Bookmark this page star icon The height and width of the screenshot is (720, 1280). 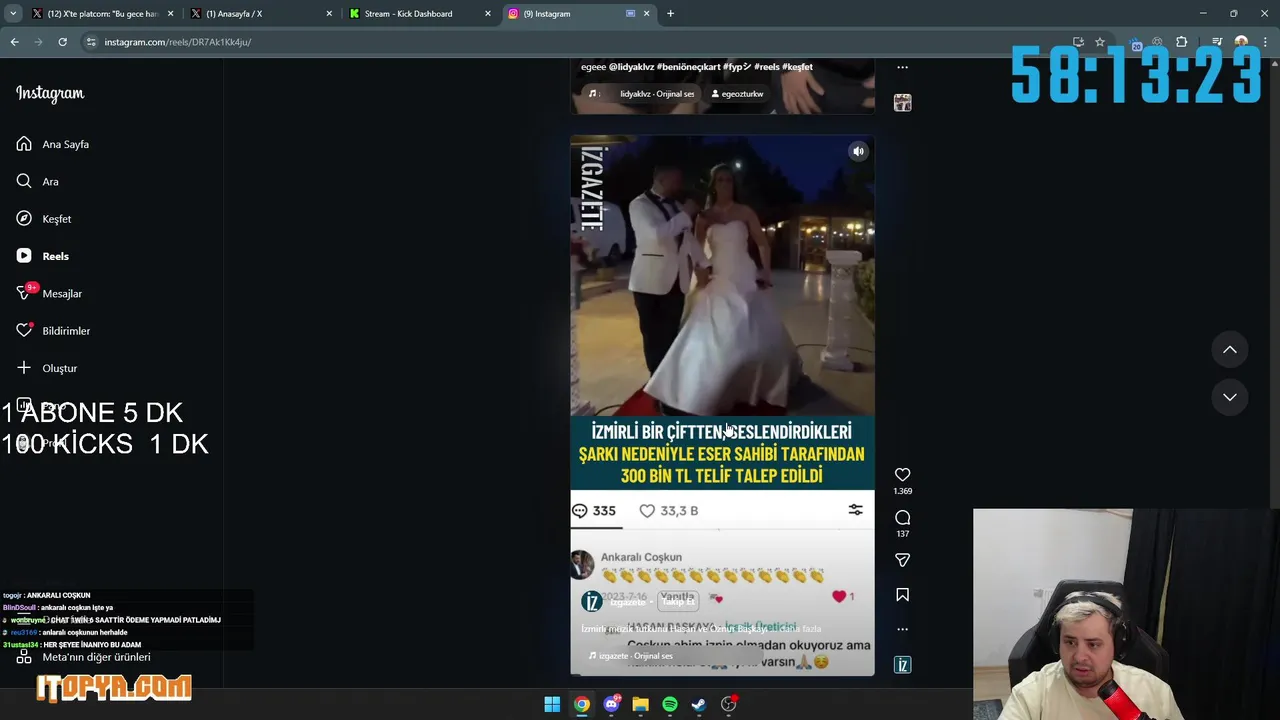[1100, 42]
